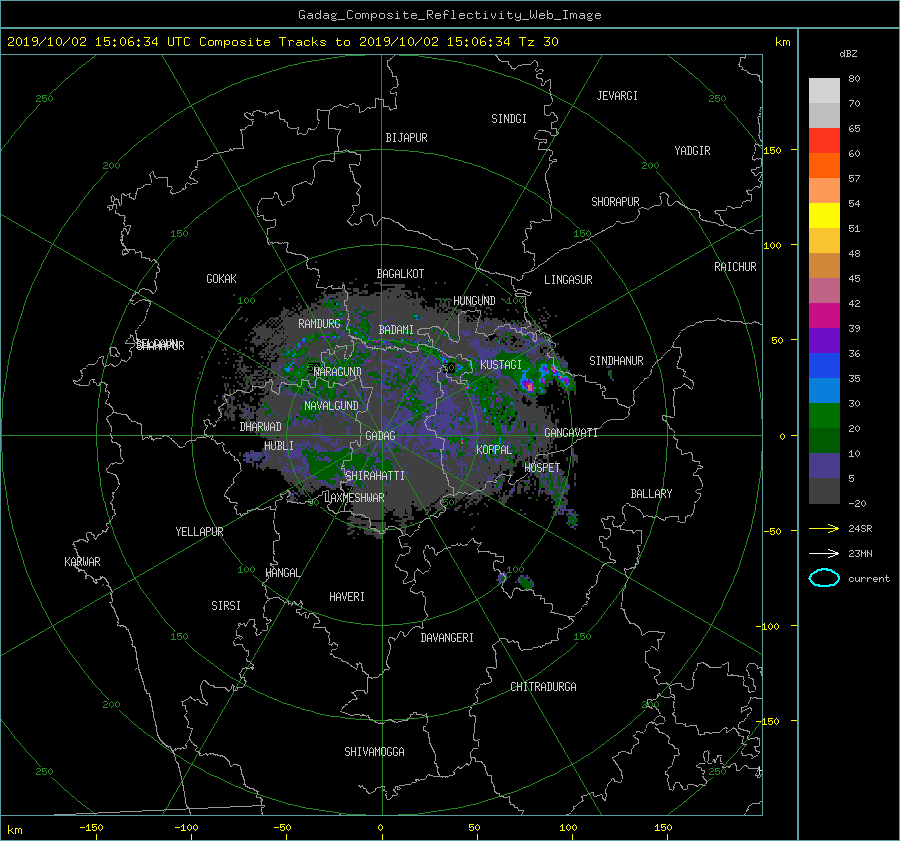Click the KUSTAGI city label
Viewport: 900px width, 841px height.
click(x=501, y=365)
